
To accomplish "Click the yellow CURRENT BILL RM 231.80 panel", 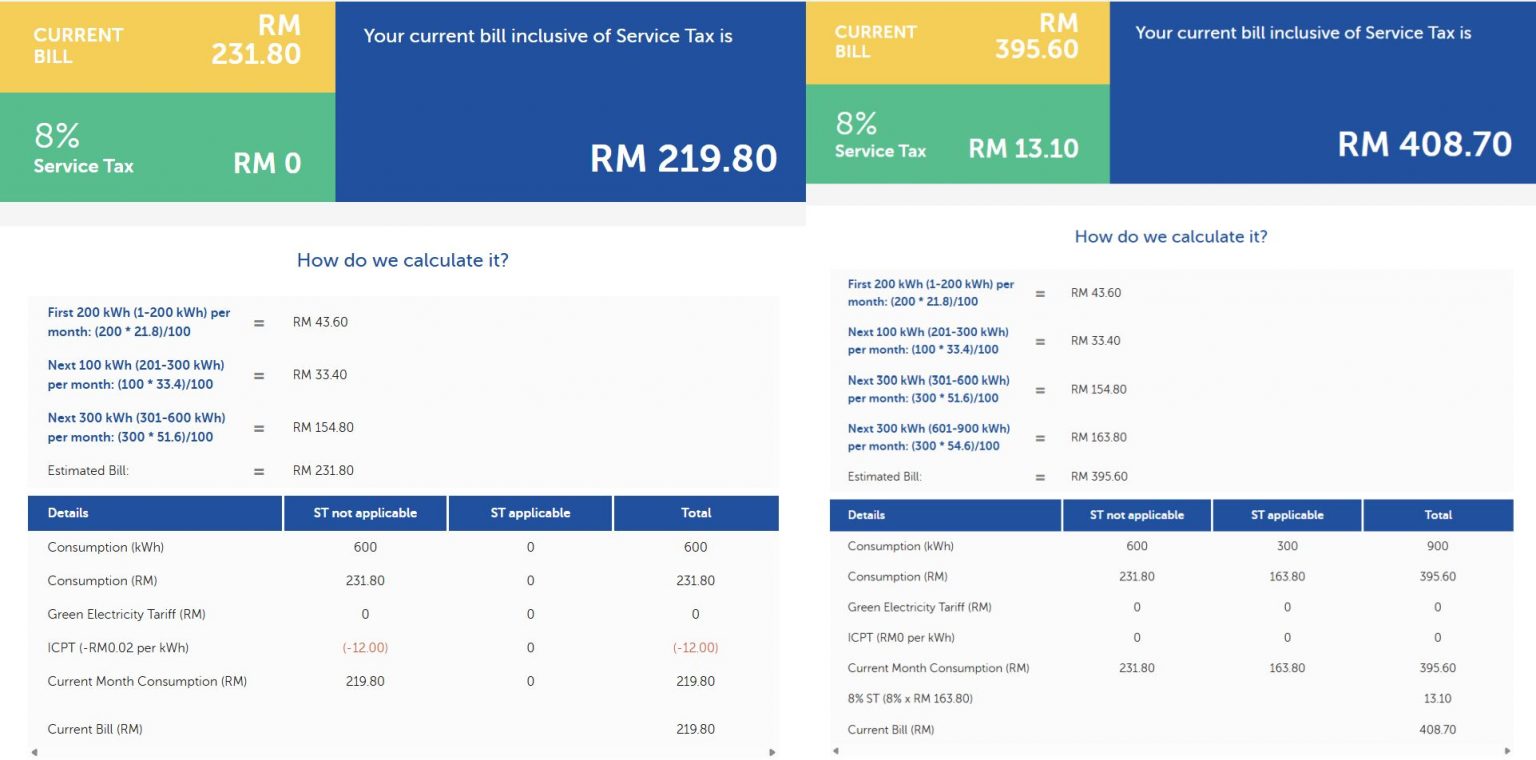I will [168, 45].
